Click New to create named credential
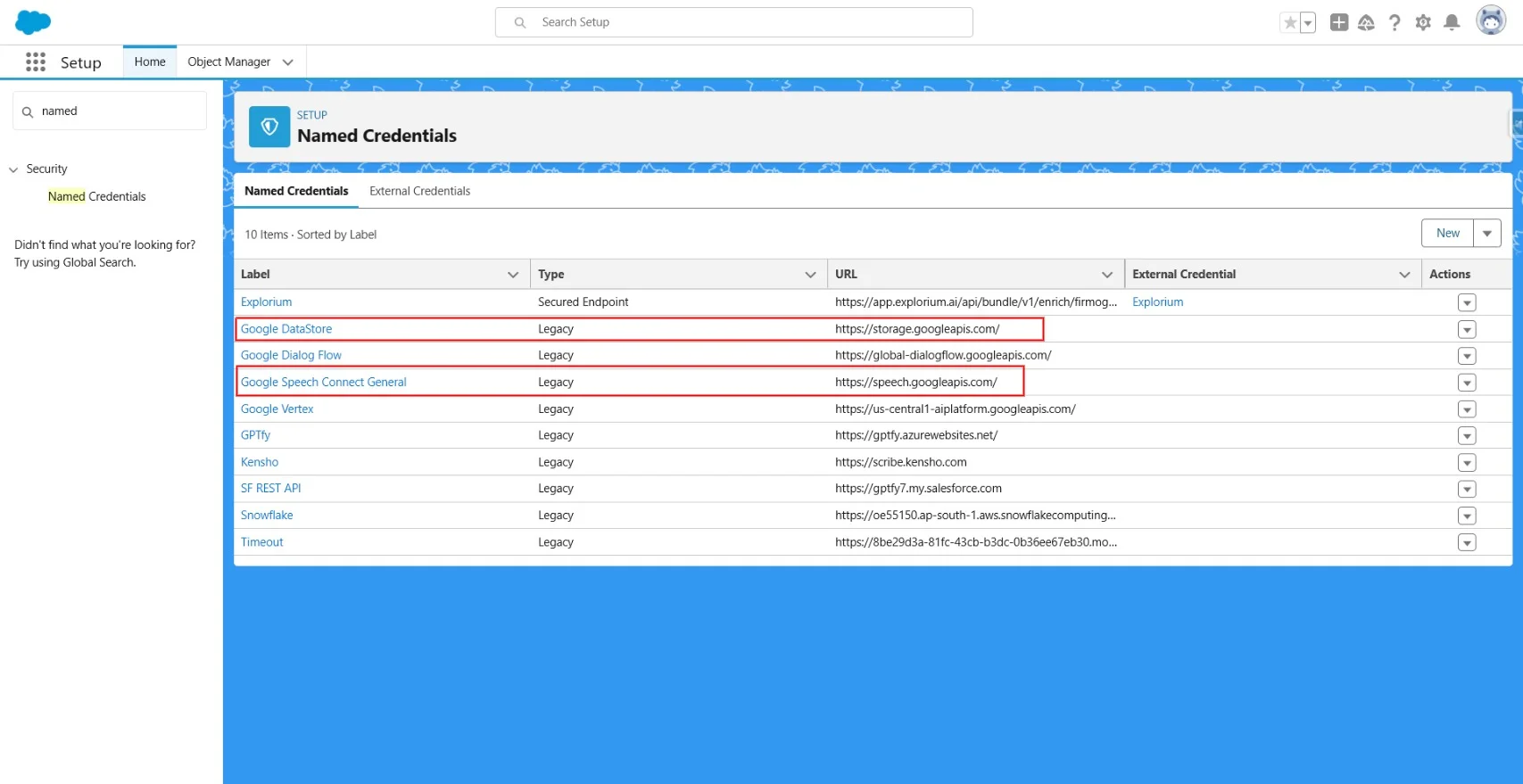1523x784 pixels. tap(1447, 234)
